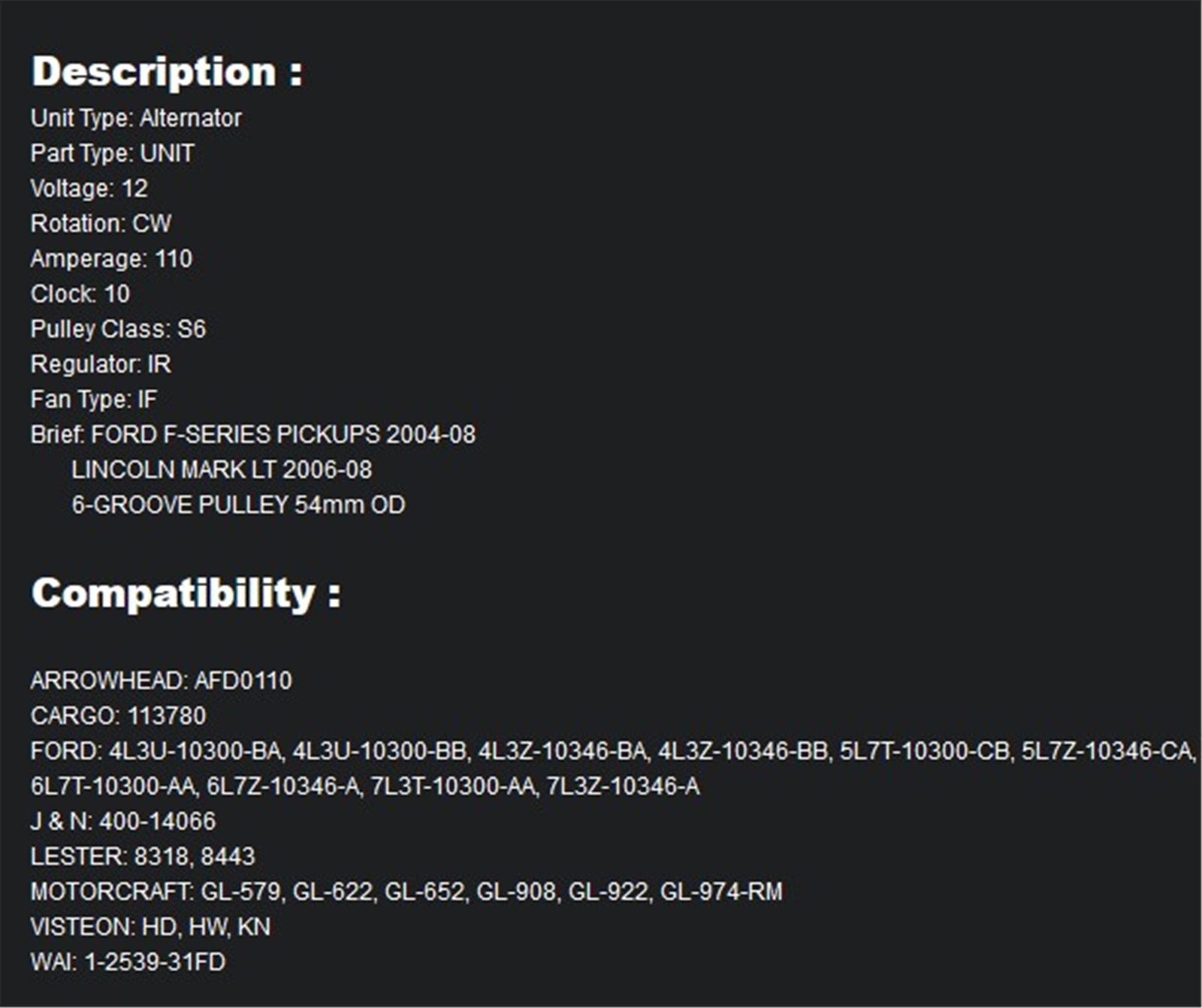Viewport: 1202px width, 1008px height.
Task: Select the ARROWHEAD: AFD0110 part number
Action: 162,681
